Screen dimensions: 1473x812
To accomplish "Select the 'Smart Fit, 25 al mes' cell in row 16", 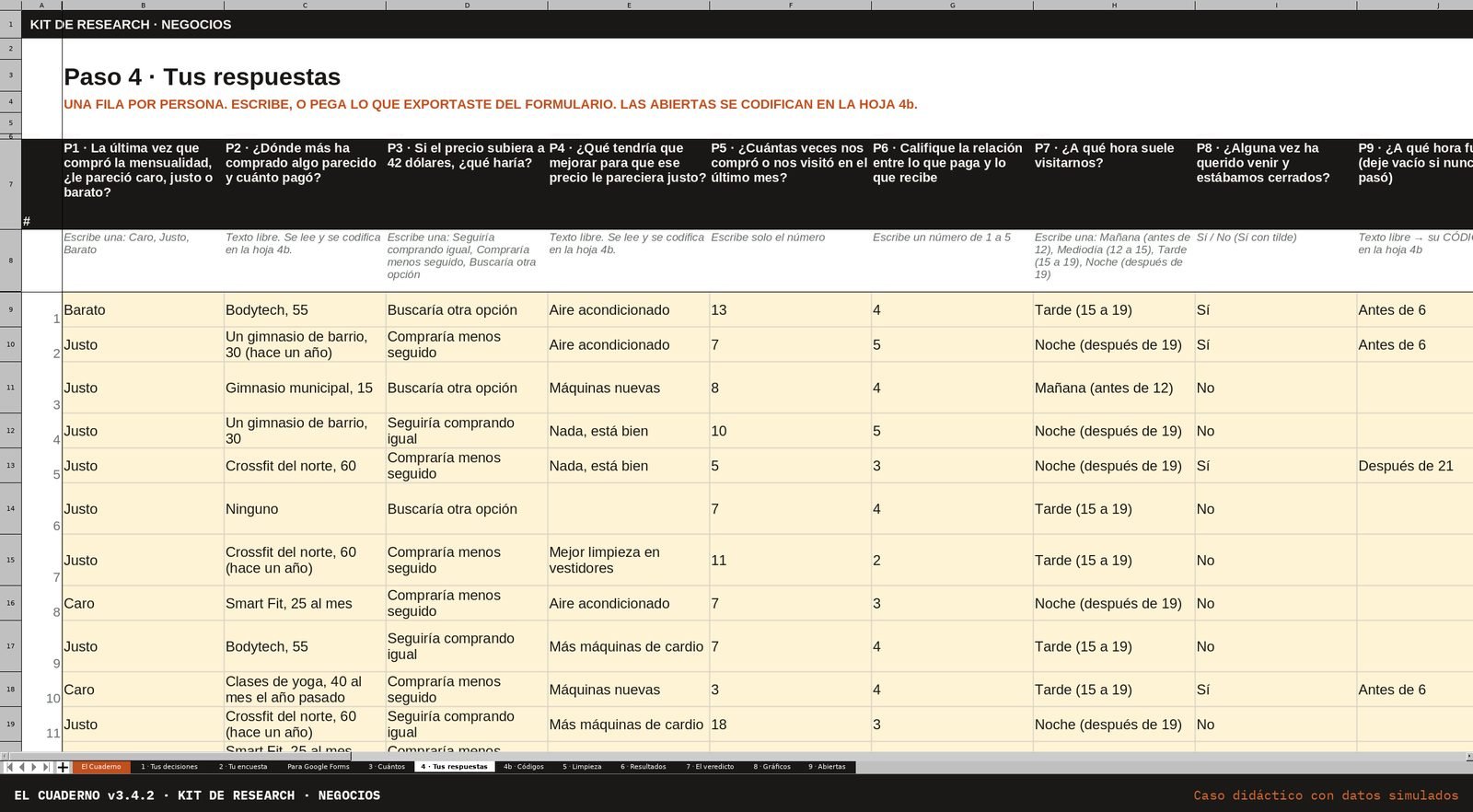I will pos(305,604).
